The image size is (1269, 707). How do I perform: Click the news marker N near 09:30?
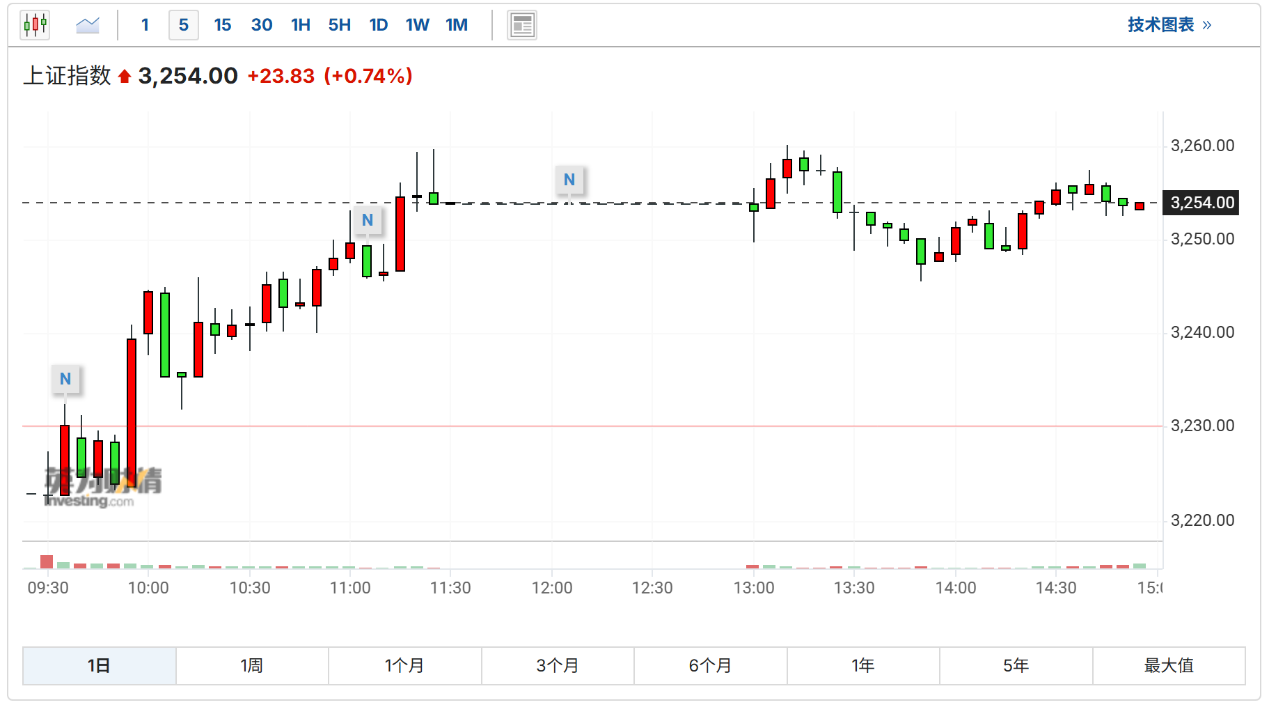65,379
